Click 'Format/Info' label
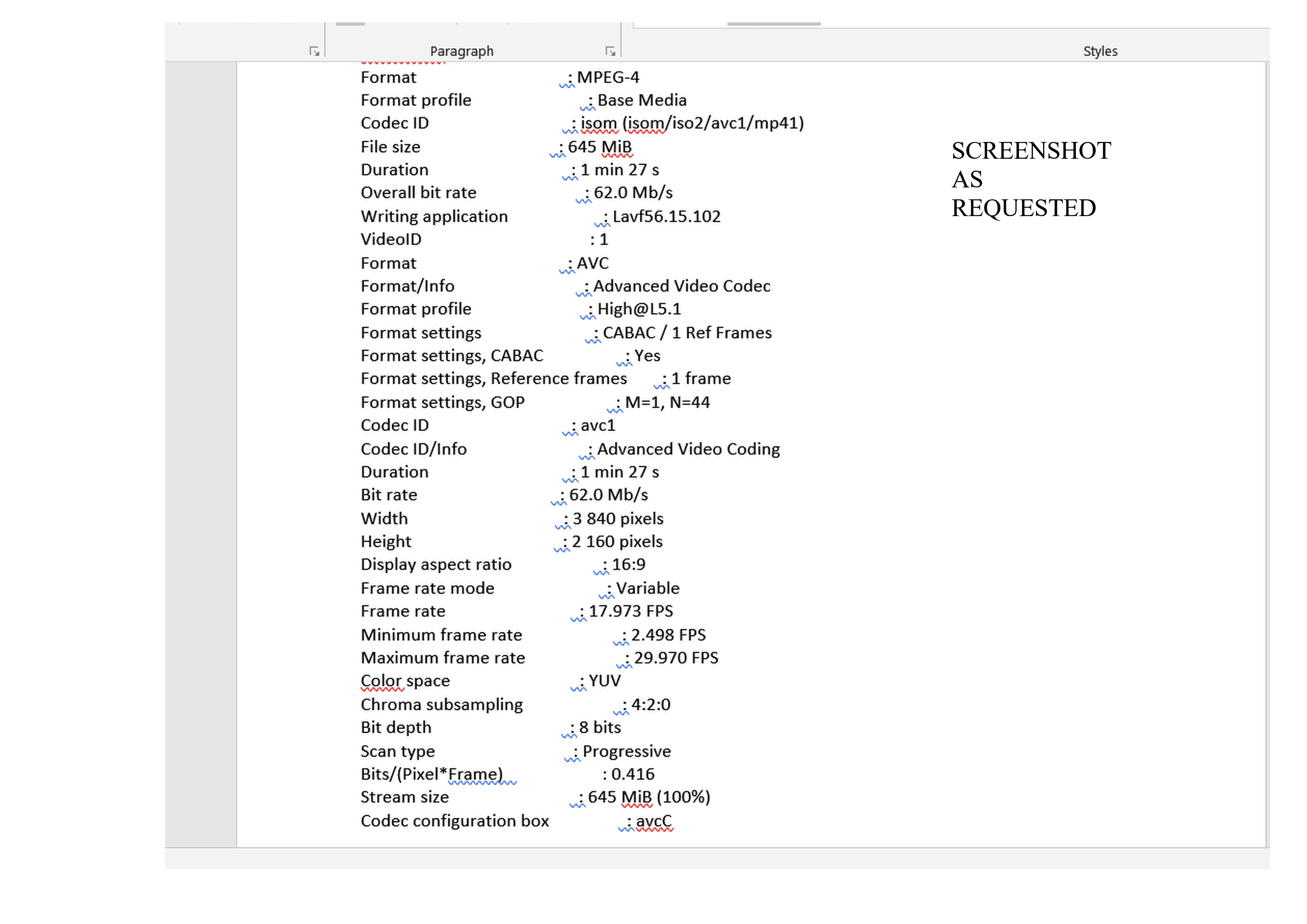The image size is (1307, 924). coord(408,286)
